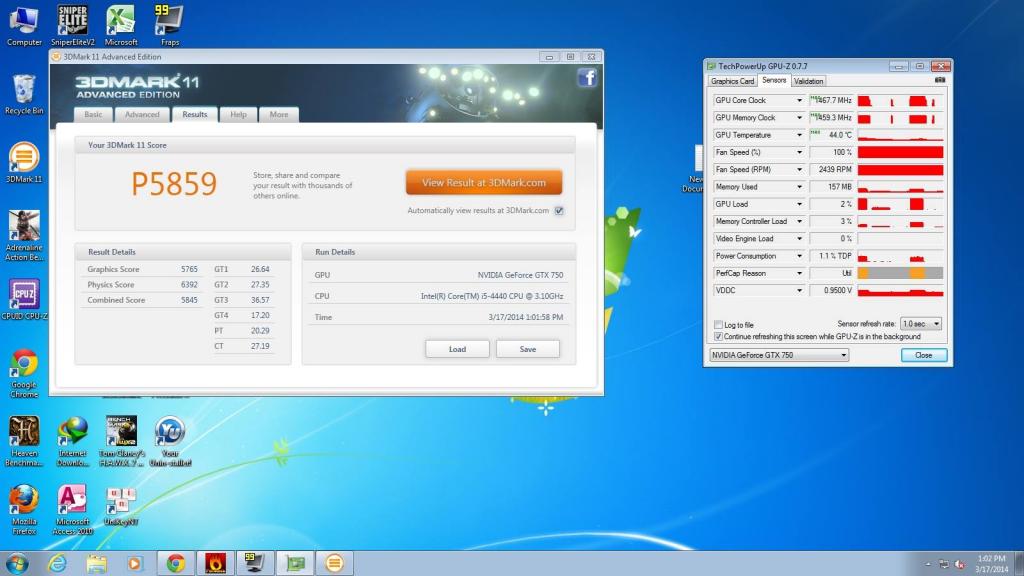Switch to the Basic tab in 3DMark
This screenshot has height=576, width=1024.
pos(93,114)
